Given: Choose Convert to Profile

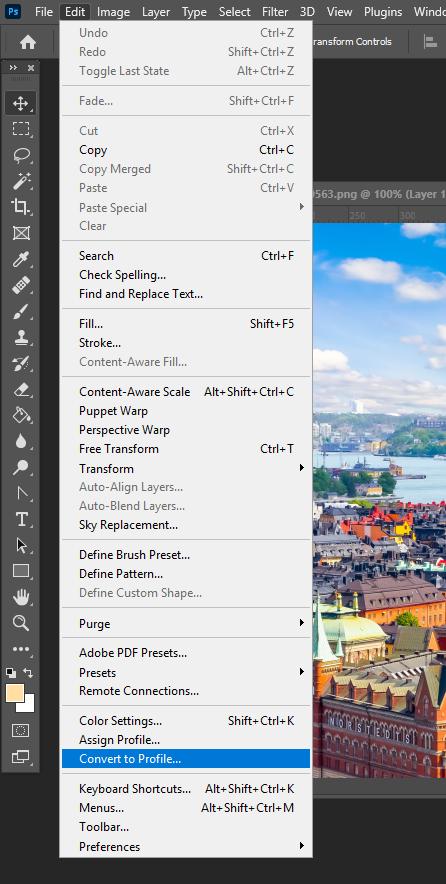Looking at the screenshot, I should click(186, 758).
